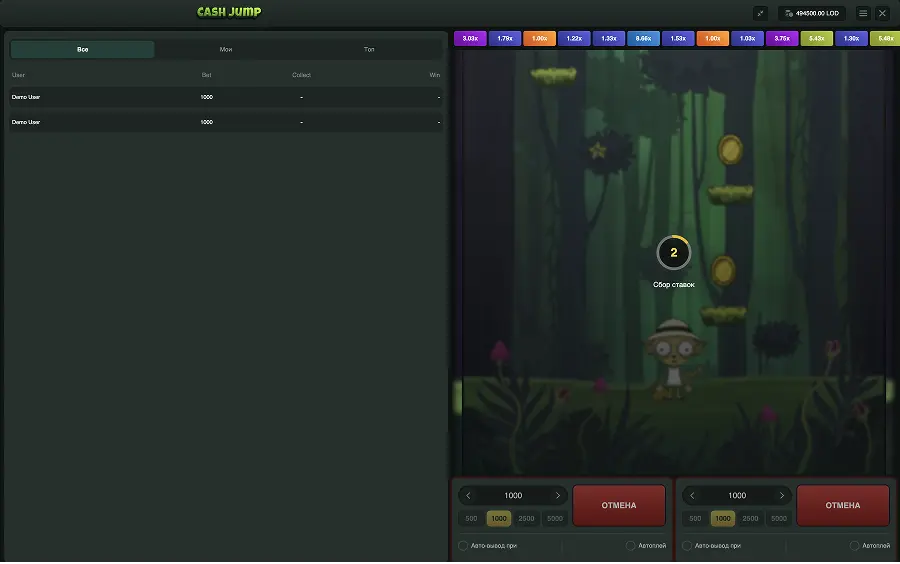Select the Все bets tab
The height and width of the screenshot is (564, 900).
pos(83,49)
